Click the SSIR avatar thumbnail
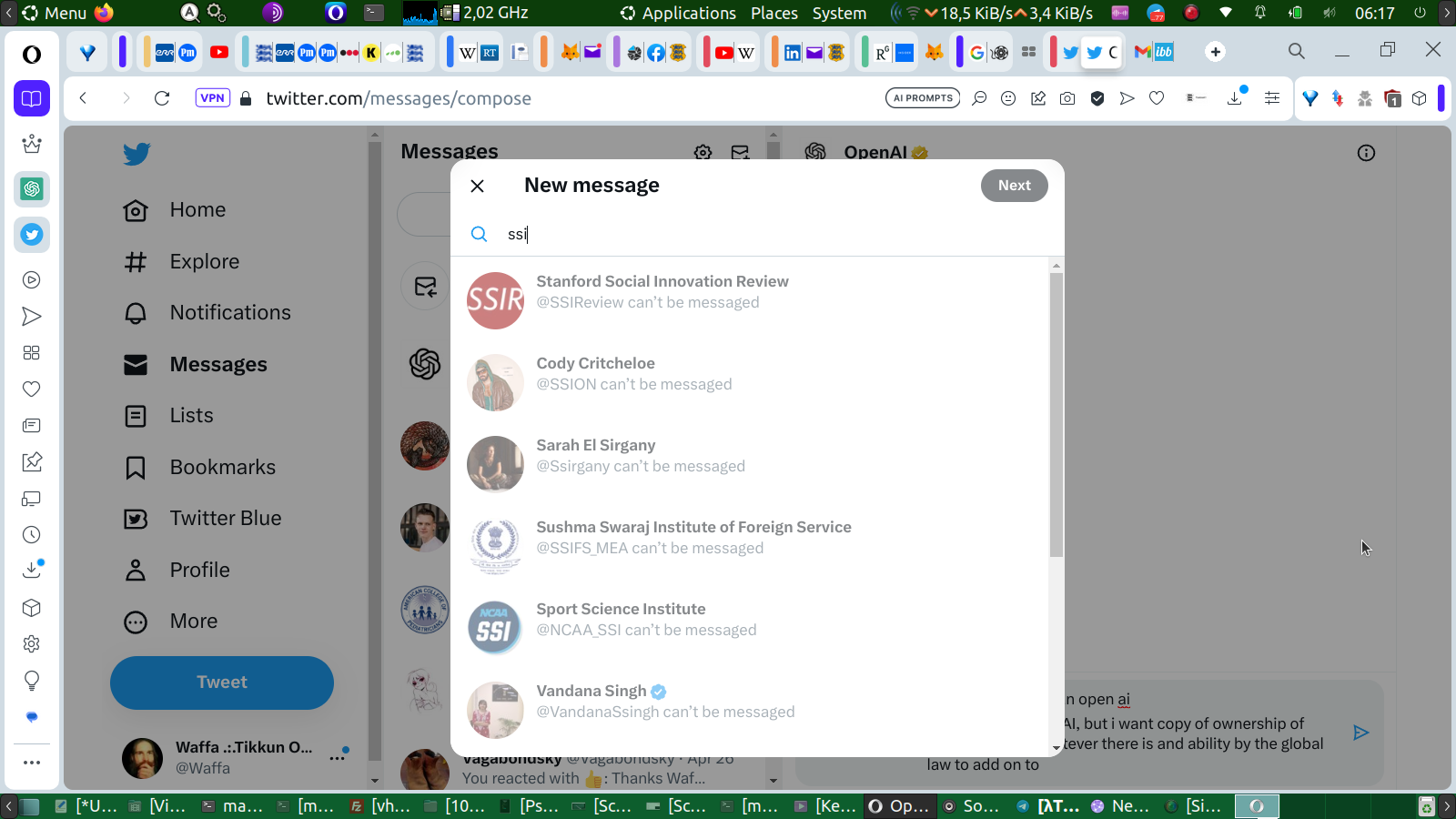This screenshot has width=1456, height=819. pos(495,300)
